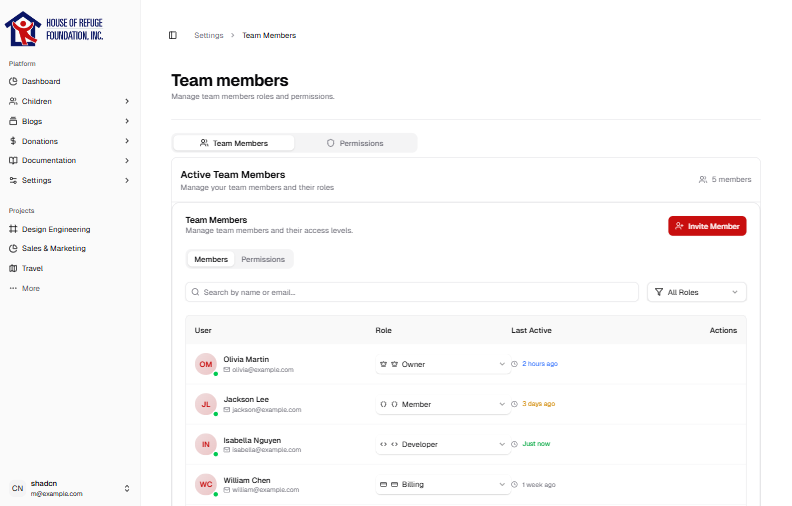Click the mail icon by jackson@example.com
Viewport: 792px width, 506px height.
pyautogui.click(x=227, y=410)
